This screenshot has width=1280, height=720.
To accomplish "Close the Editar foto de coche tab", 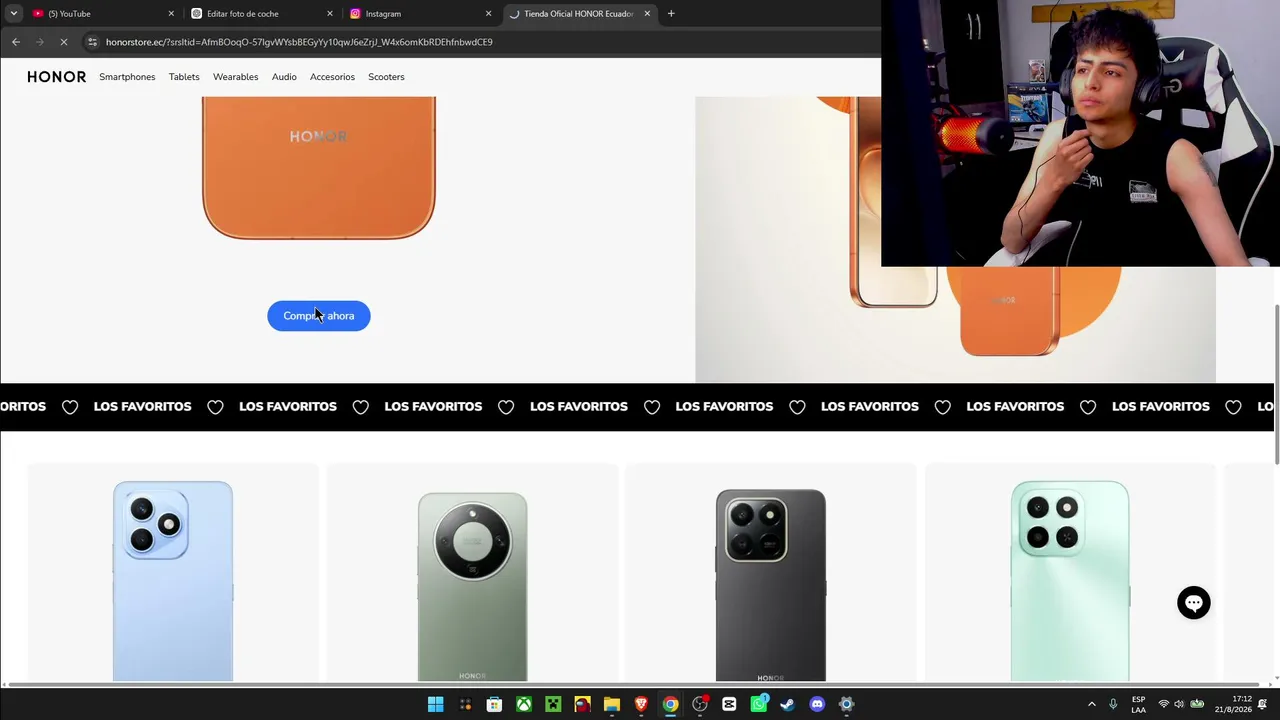I will coord(330,14).
